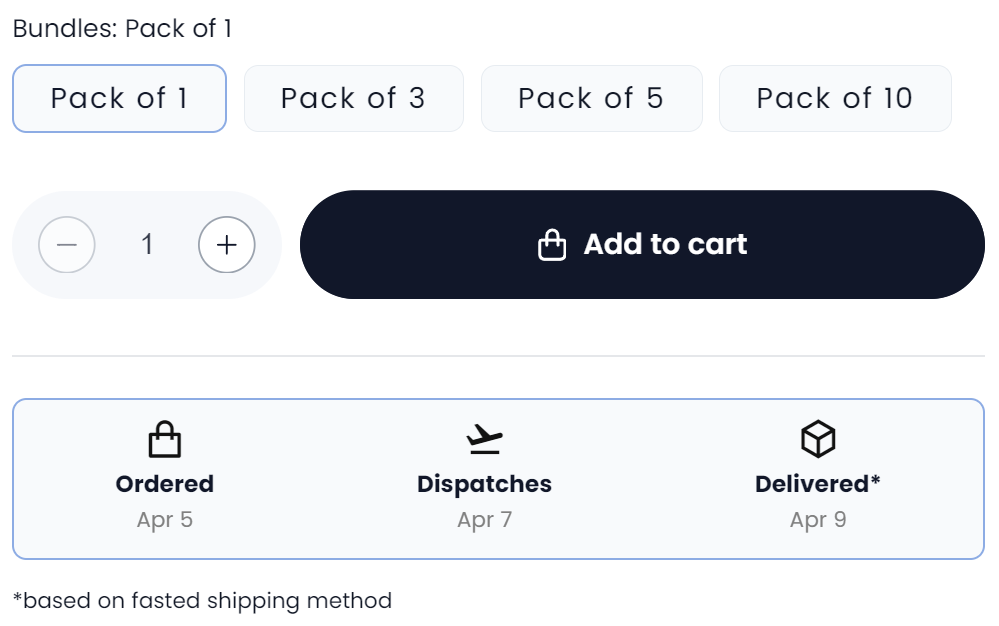Select the Pack of 1 bundle
The image size is (999, 626).
tap(119, 98)
